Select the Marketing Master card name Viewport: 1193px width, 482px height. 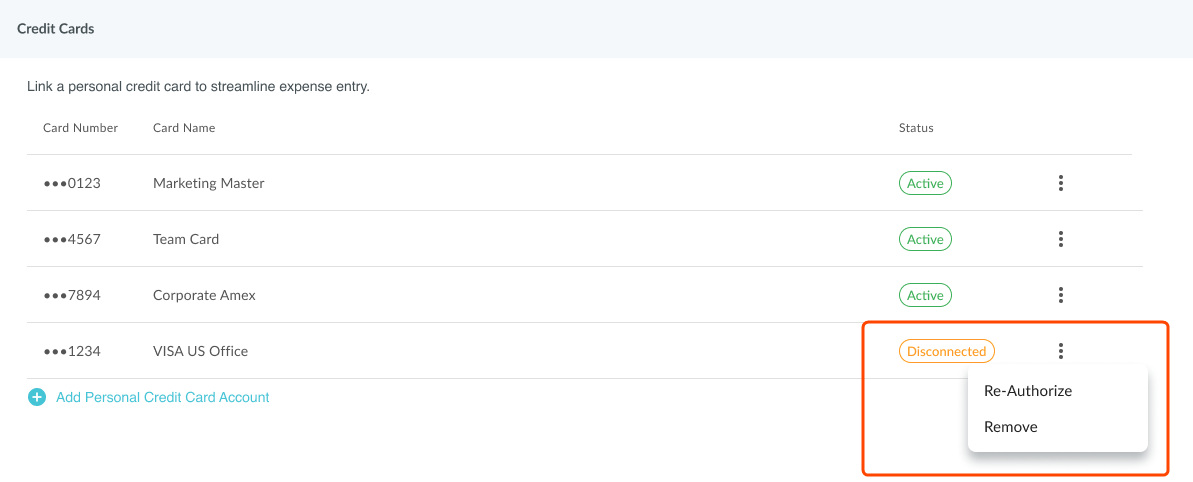(x=209, y=183)
